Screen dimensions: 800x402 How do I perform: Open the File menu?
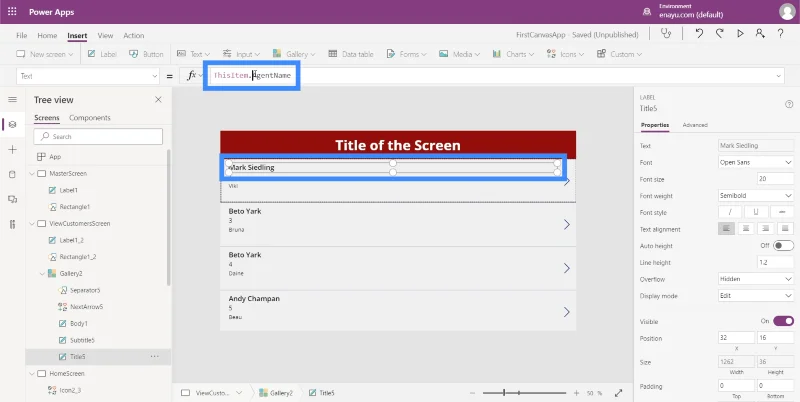tap(21, 35)
